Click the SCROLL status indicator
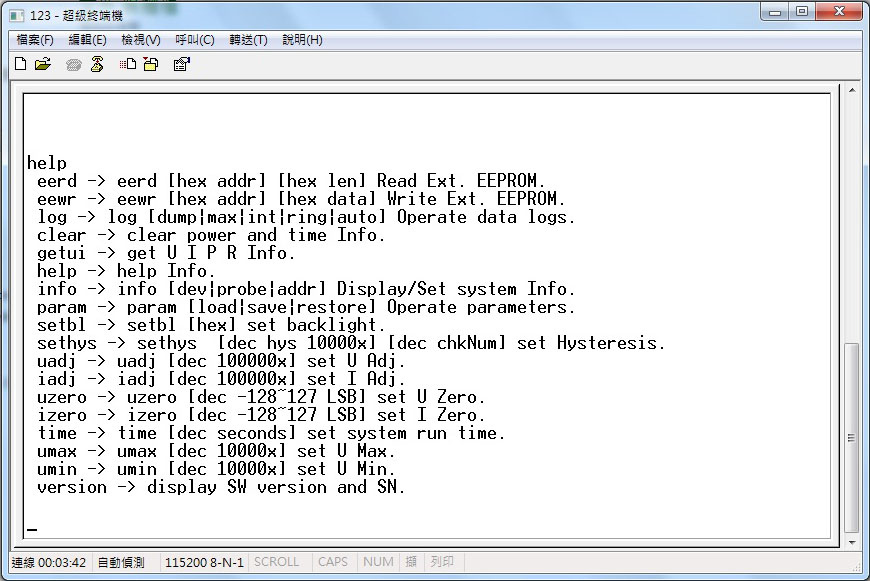The width and height of the screenshot is (870, 581). [x=276, y=562]
